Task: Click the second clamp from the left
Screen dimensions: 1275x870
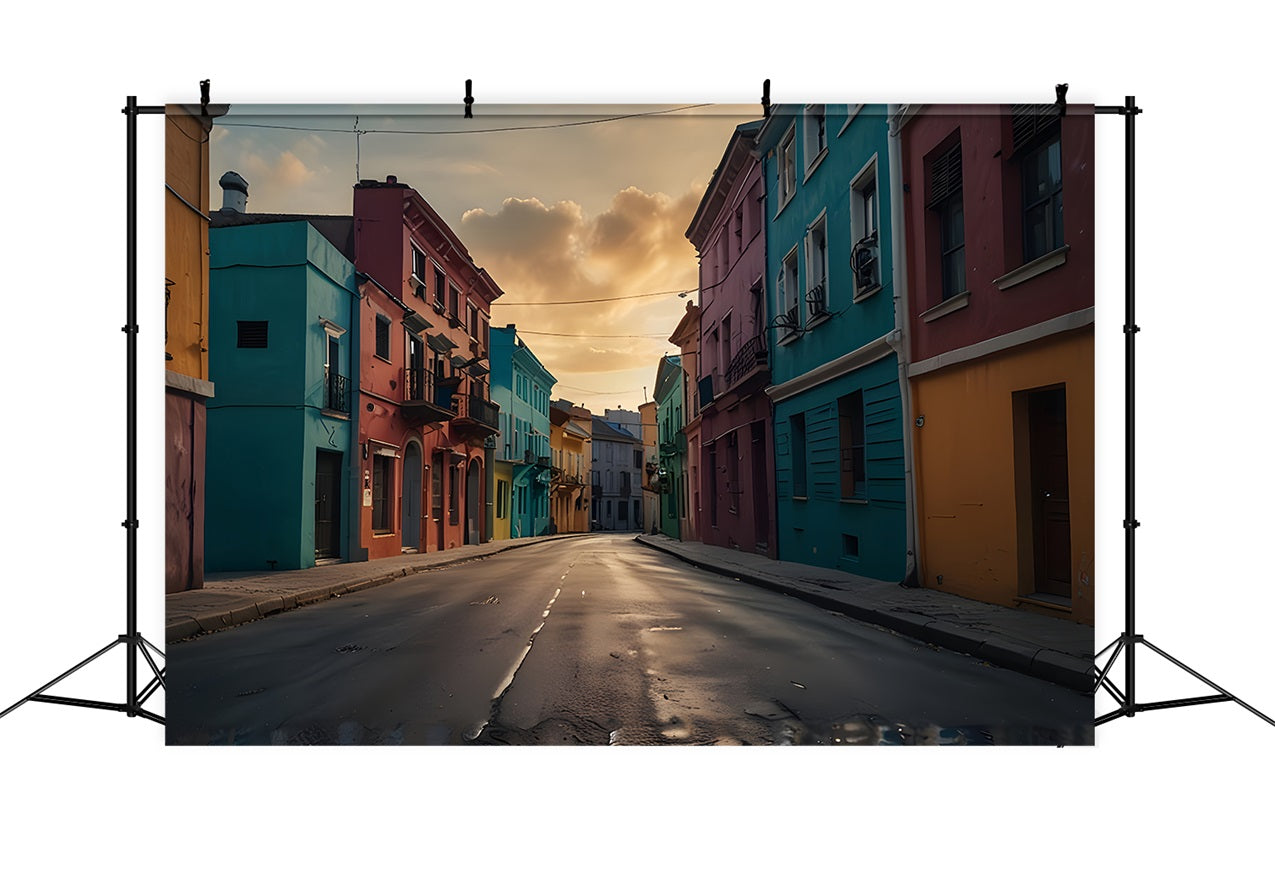Action: pos(468,97)
